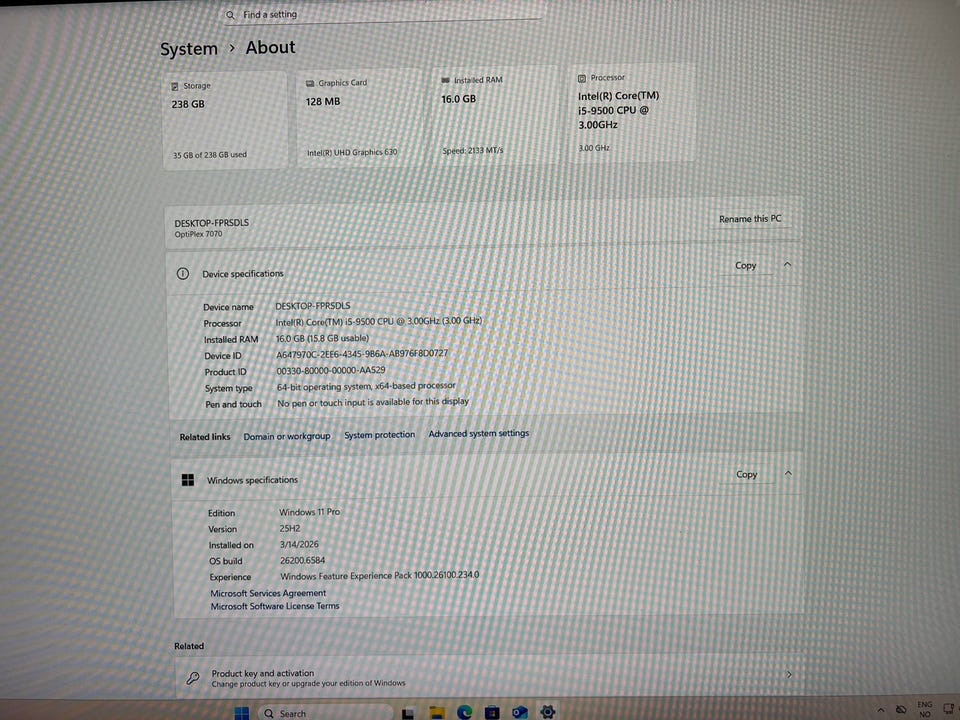Viewport: 960px width, 720px height.
Task: Open Outlook from the taskbar
Action: point(520,712)
